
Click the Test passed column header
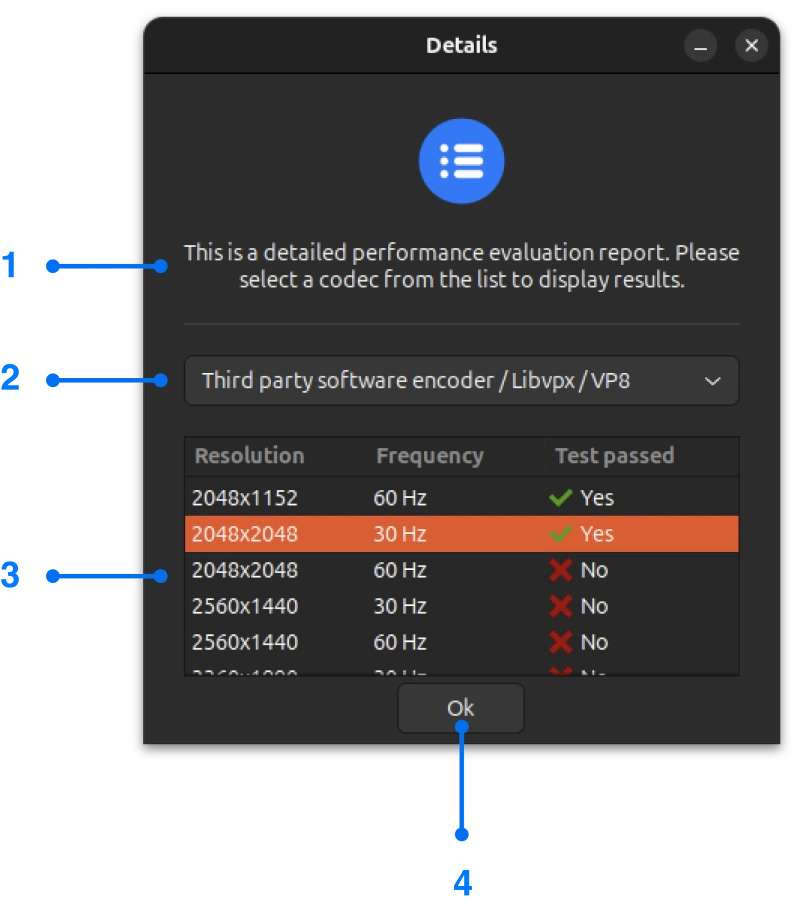tap(614, 456)
